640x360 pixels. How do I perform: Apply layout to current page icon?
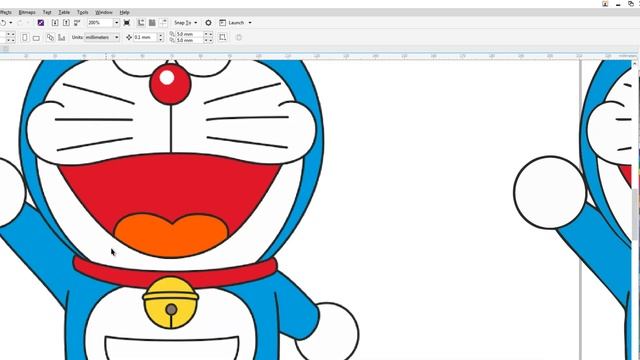click(62, 38)
